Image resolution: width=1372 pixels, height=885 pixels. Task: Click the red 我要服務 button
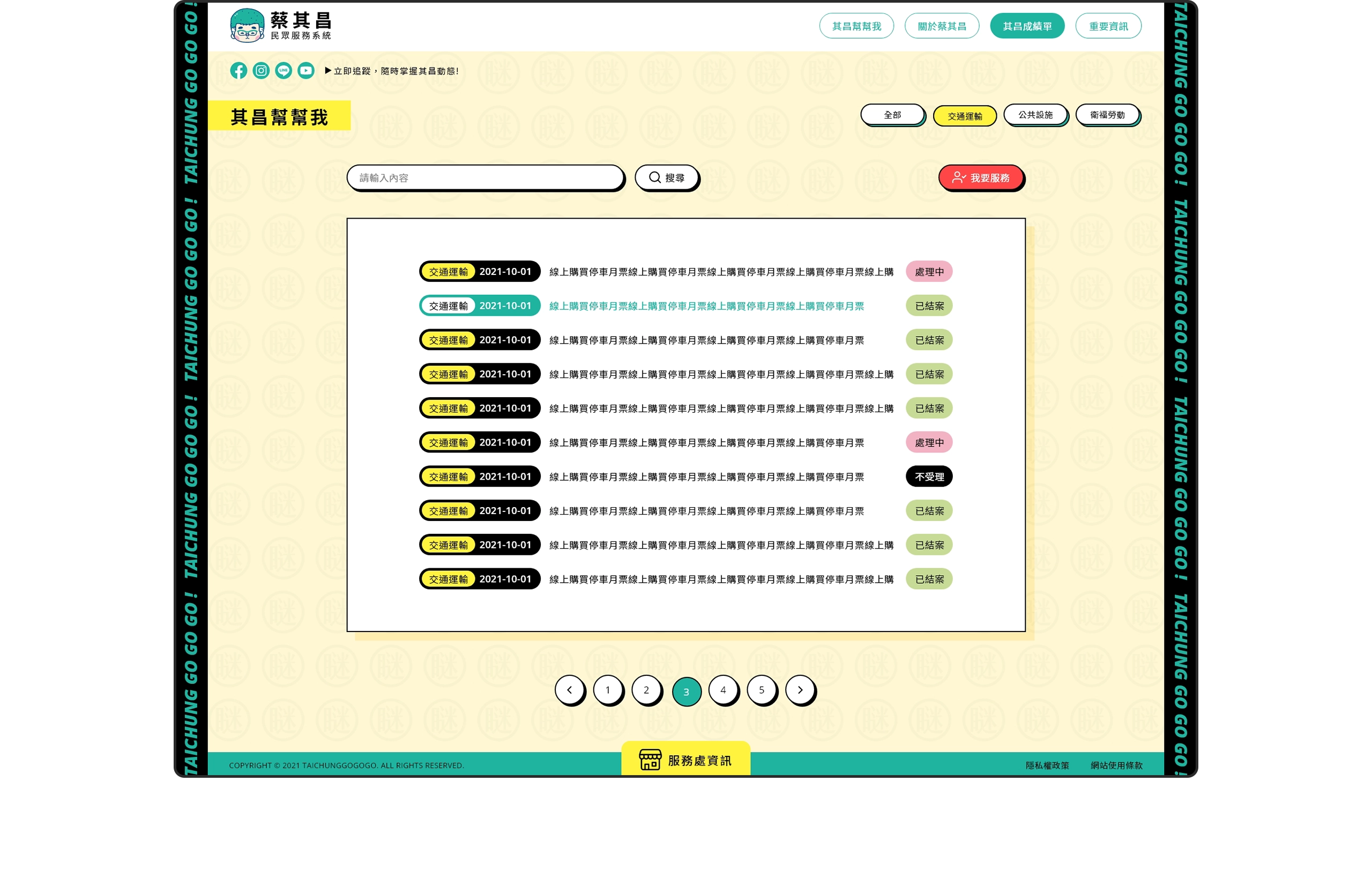coord(981,177)
